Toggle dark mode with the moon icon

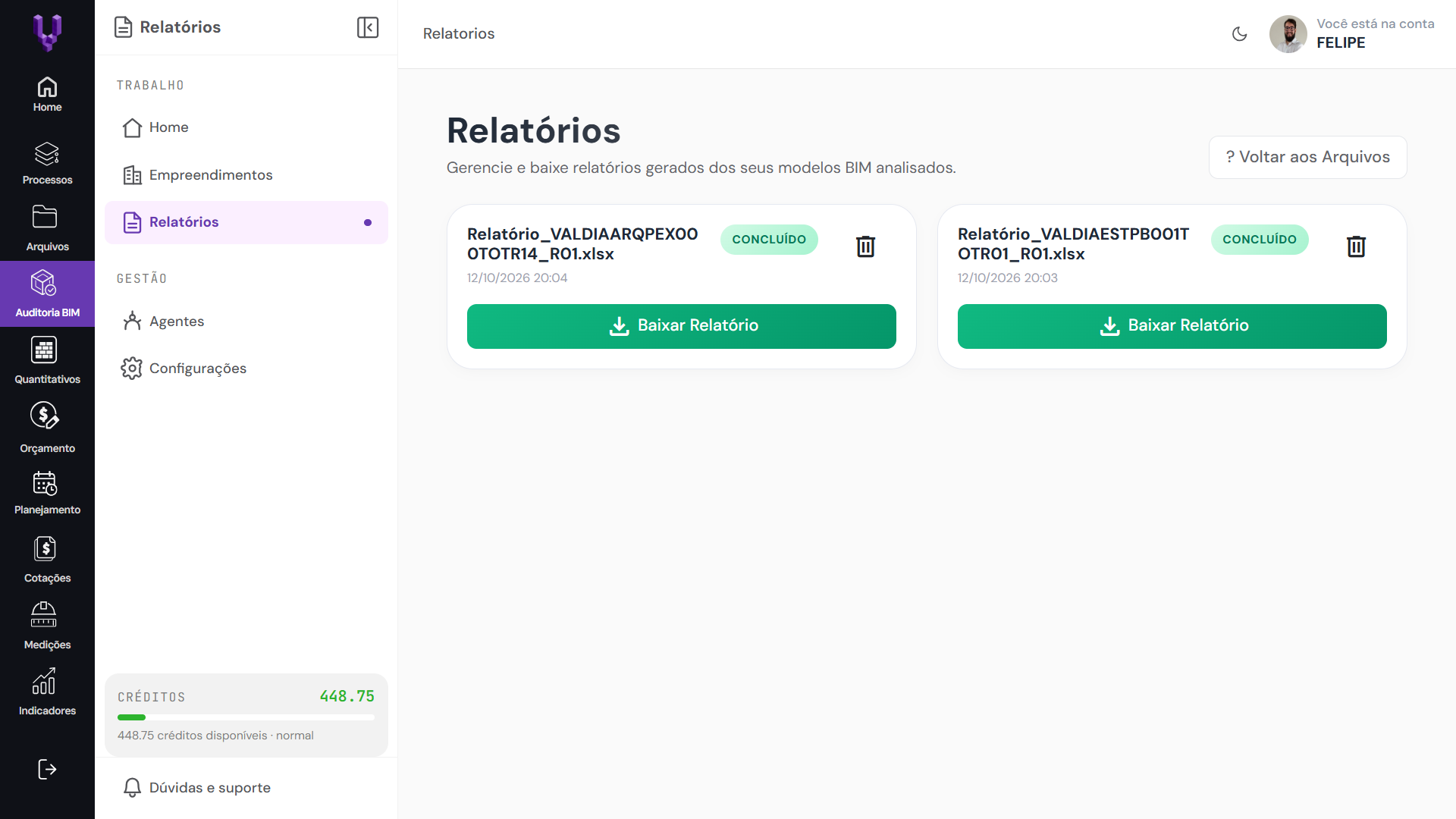click(1240, 34)
